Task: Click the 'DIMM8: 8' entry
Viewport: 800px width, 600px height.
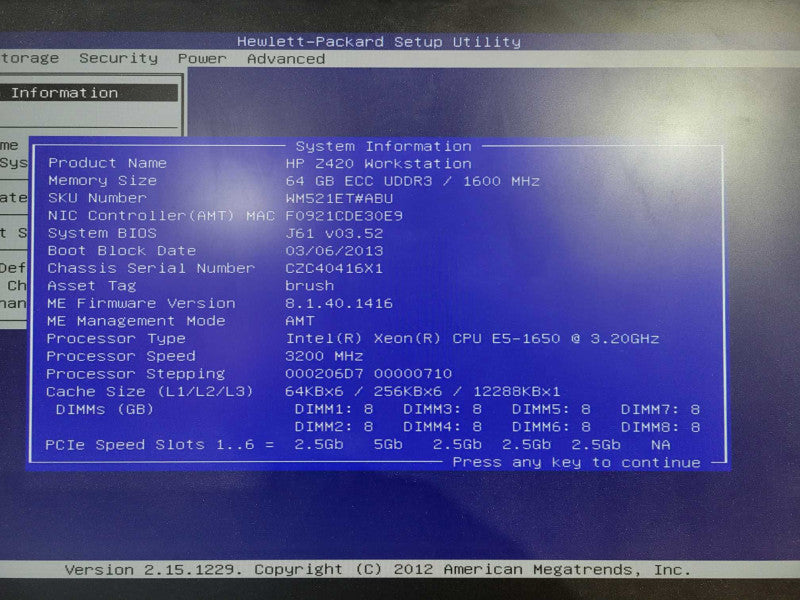Action: (660, 427)
